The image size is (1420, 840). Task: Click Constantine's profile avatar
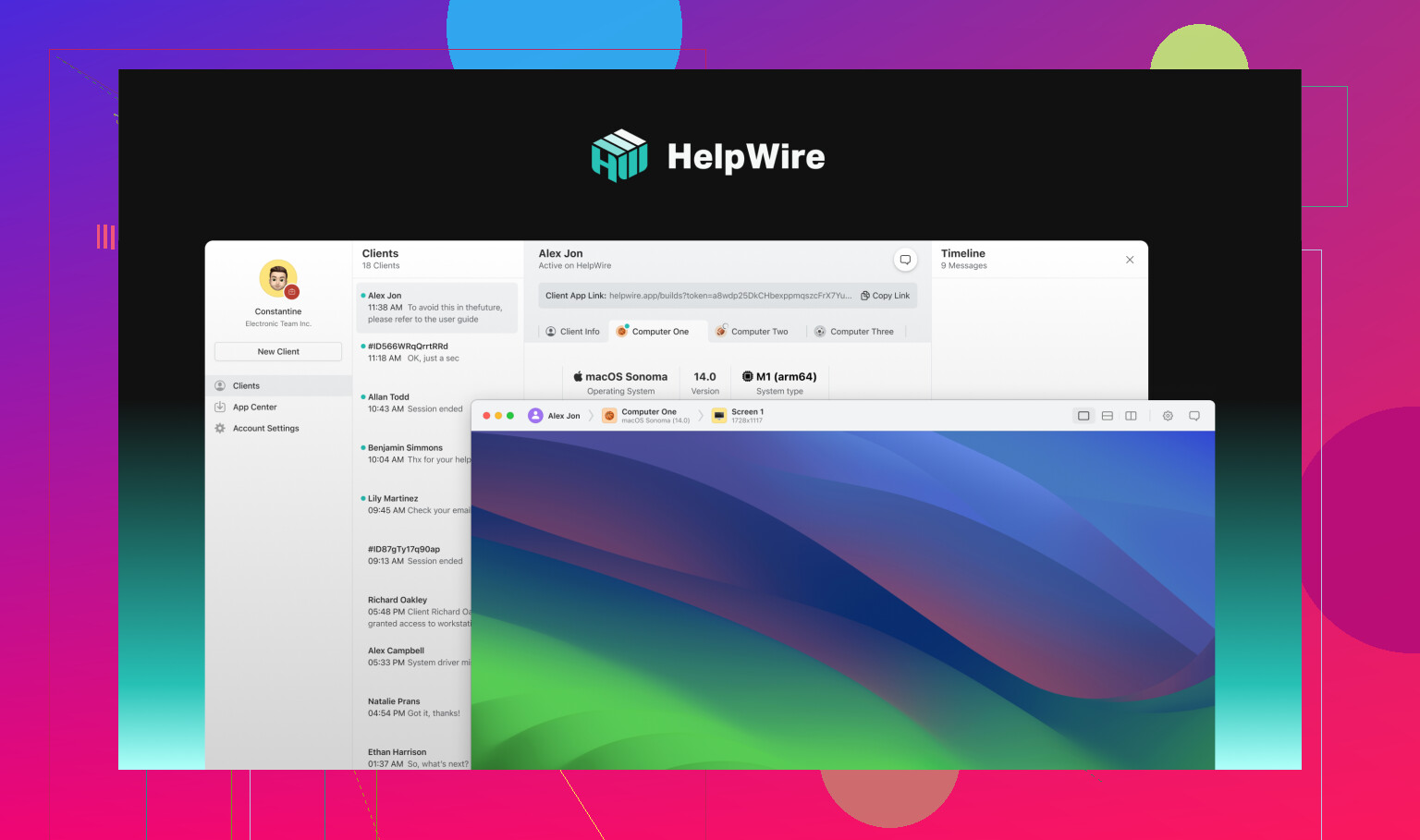(278, 279)
